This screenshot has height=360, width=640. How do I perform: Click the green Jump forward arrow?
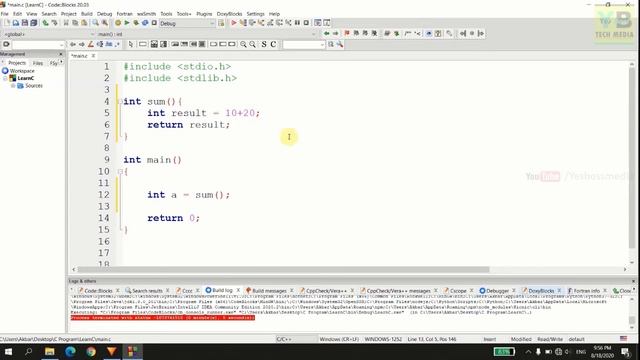(336, 33)
